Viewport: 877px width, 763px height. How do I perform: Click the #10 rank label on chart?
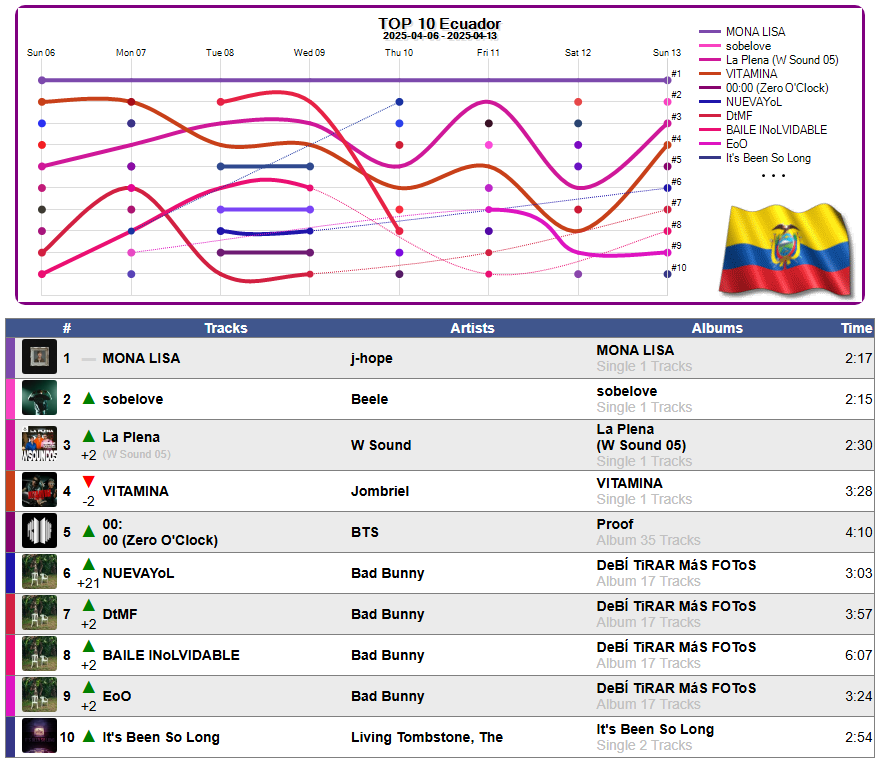tap(679, 267)
